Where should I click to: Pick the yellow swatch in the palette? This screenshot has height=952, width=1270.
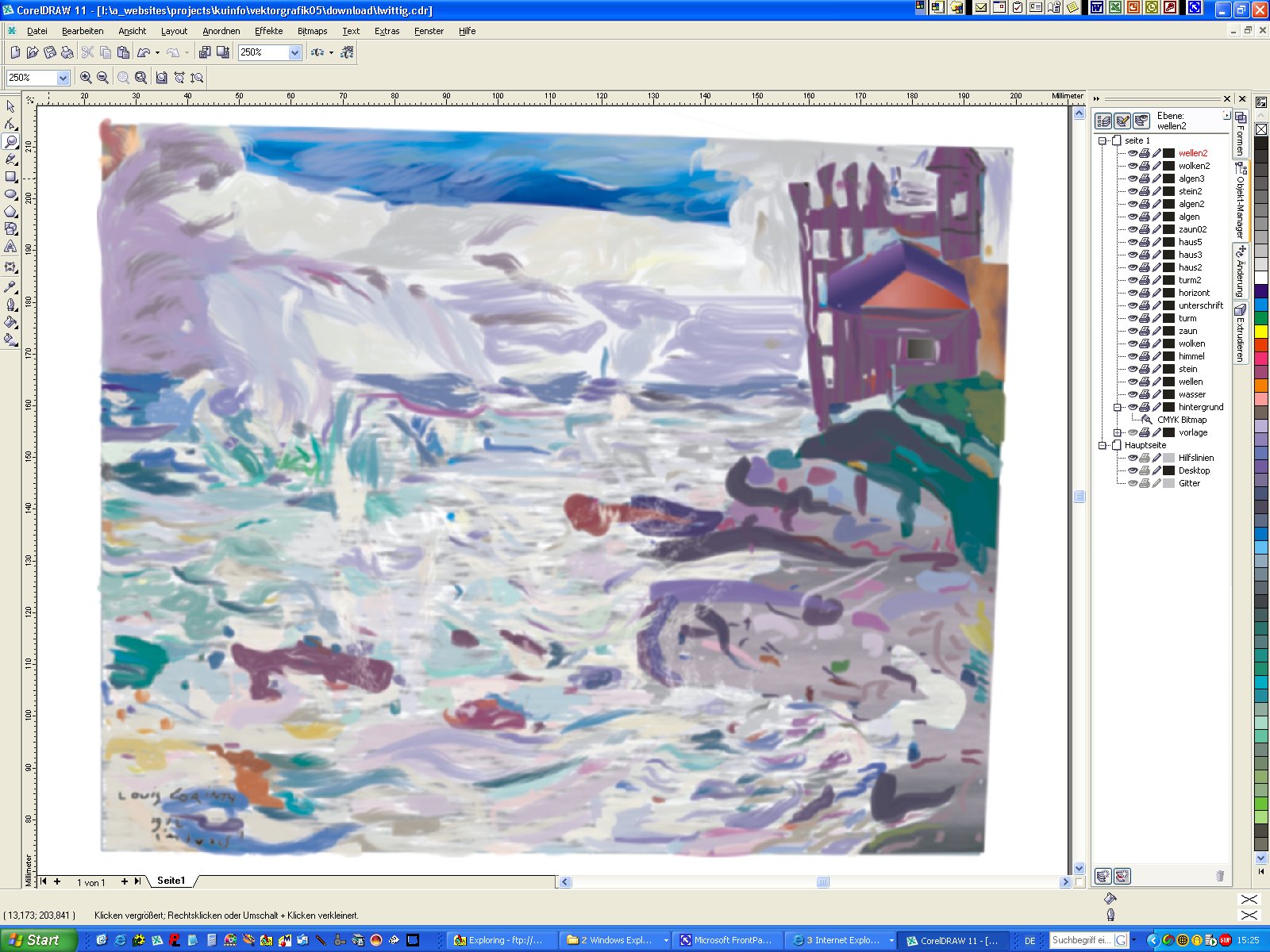[x=1260, y=331]
